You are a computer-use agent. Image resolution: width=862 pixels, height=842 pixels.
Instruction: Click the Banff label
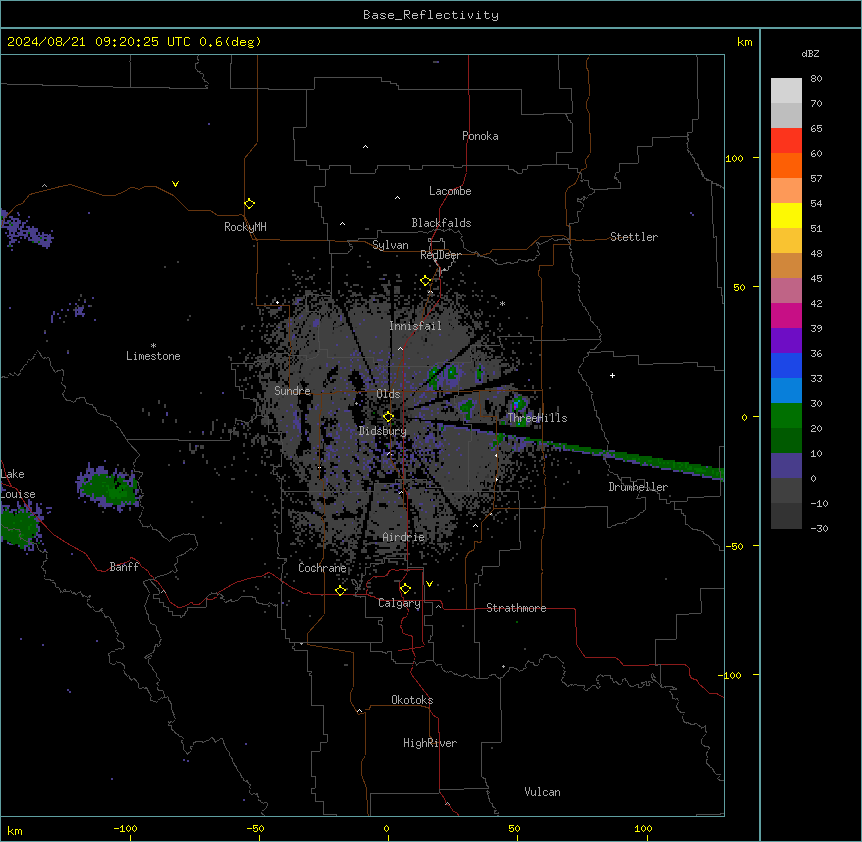pyautogui.click(x=124, y=567)
